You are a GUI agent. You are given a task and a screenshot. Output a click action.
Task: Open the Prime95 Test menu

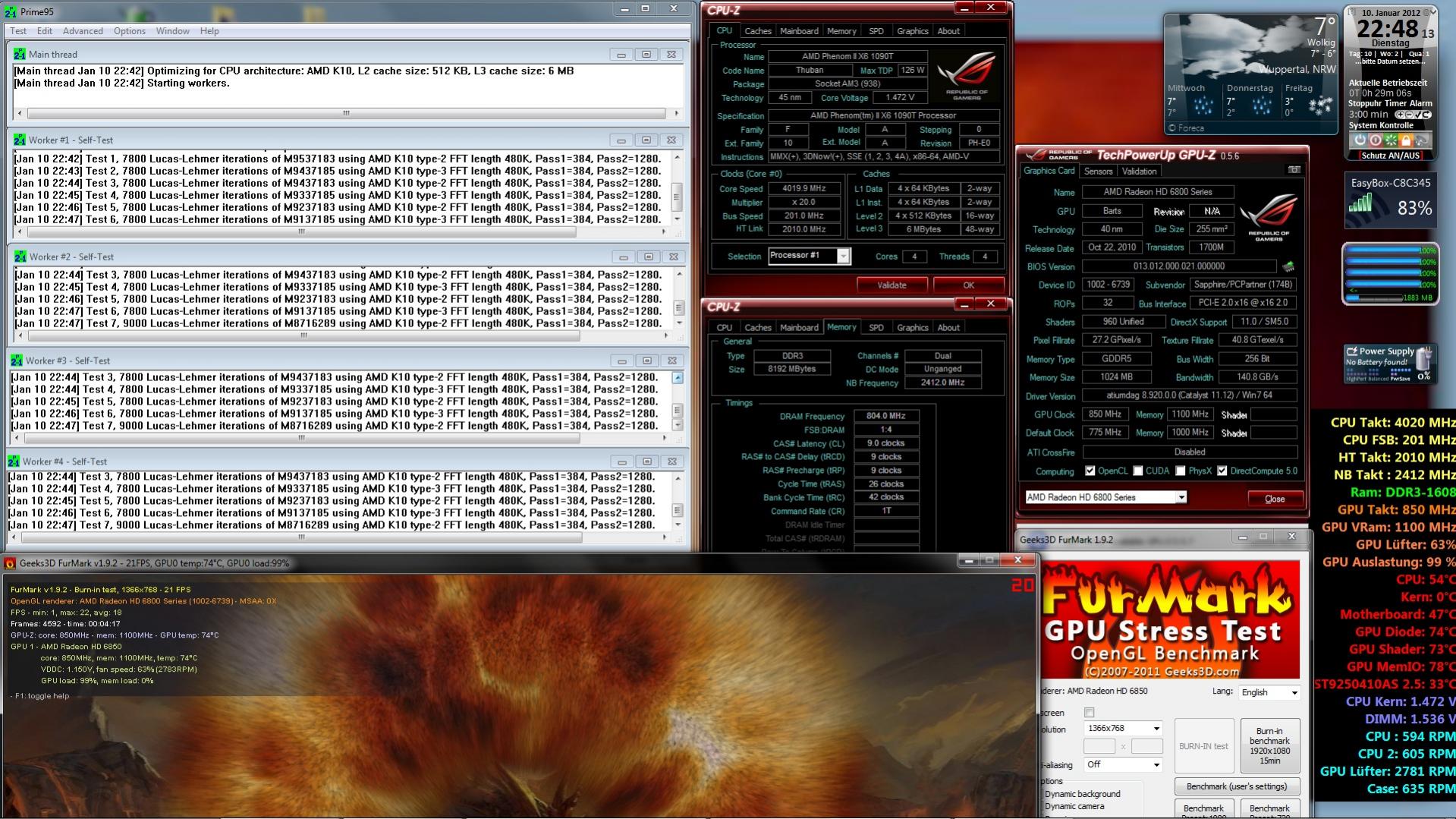tap(18, 31)
